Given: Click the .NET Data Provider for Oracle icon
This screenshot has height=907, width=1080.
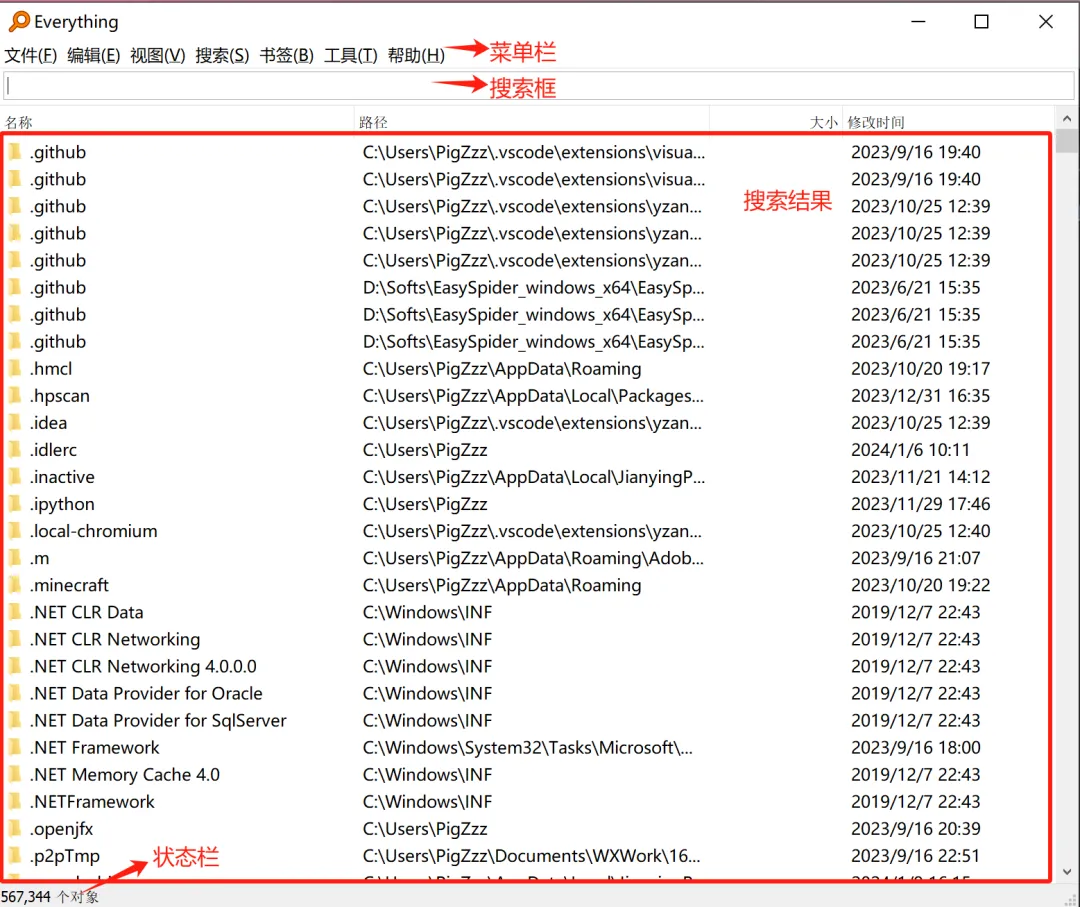Looking at the screenshot, I should click(x=15, y=693).
